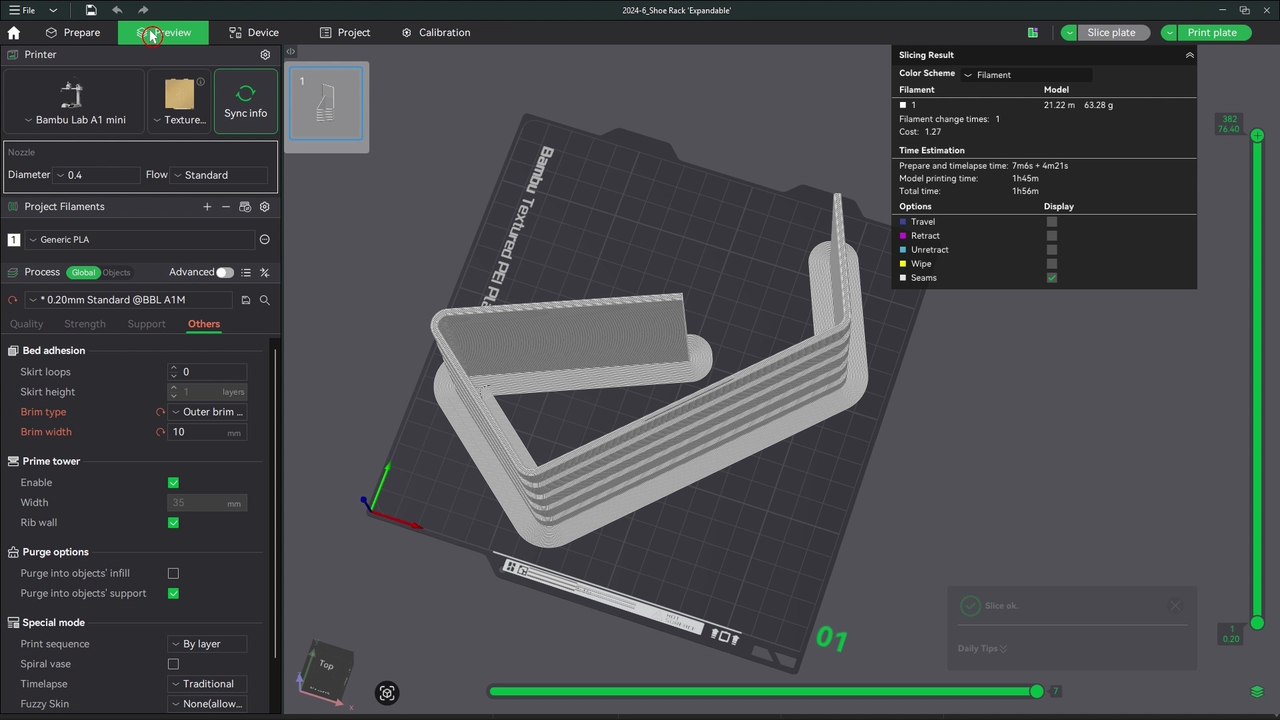Open printer settings gear icon
Screen dimensions: 1280x720
[265, 55]
